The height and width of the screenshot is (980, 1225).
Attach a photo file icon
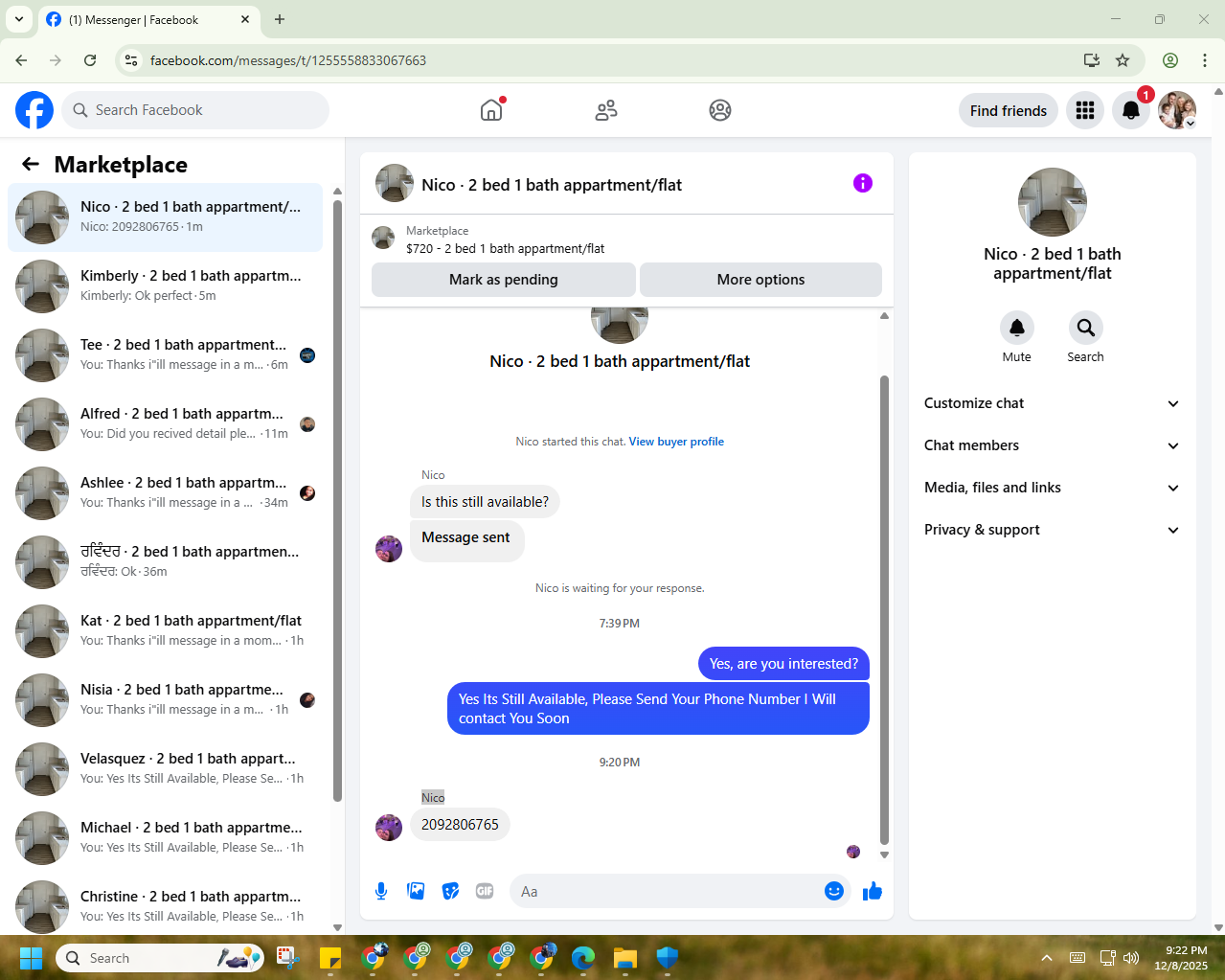416,891
